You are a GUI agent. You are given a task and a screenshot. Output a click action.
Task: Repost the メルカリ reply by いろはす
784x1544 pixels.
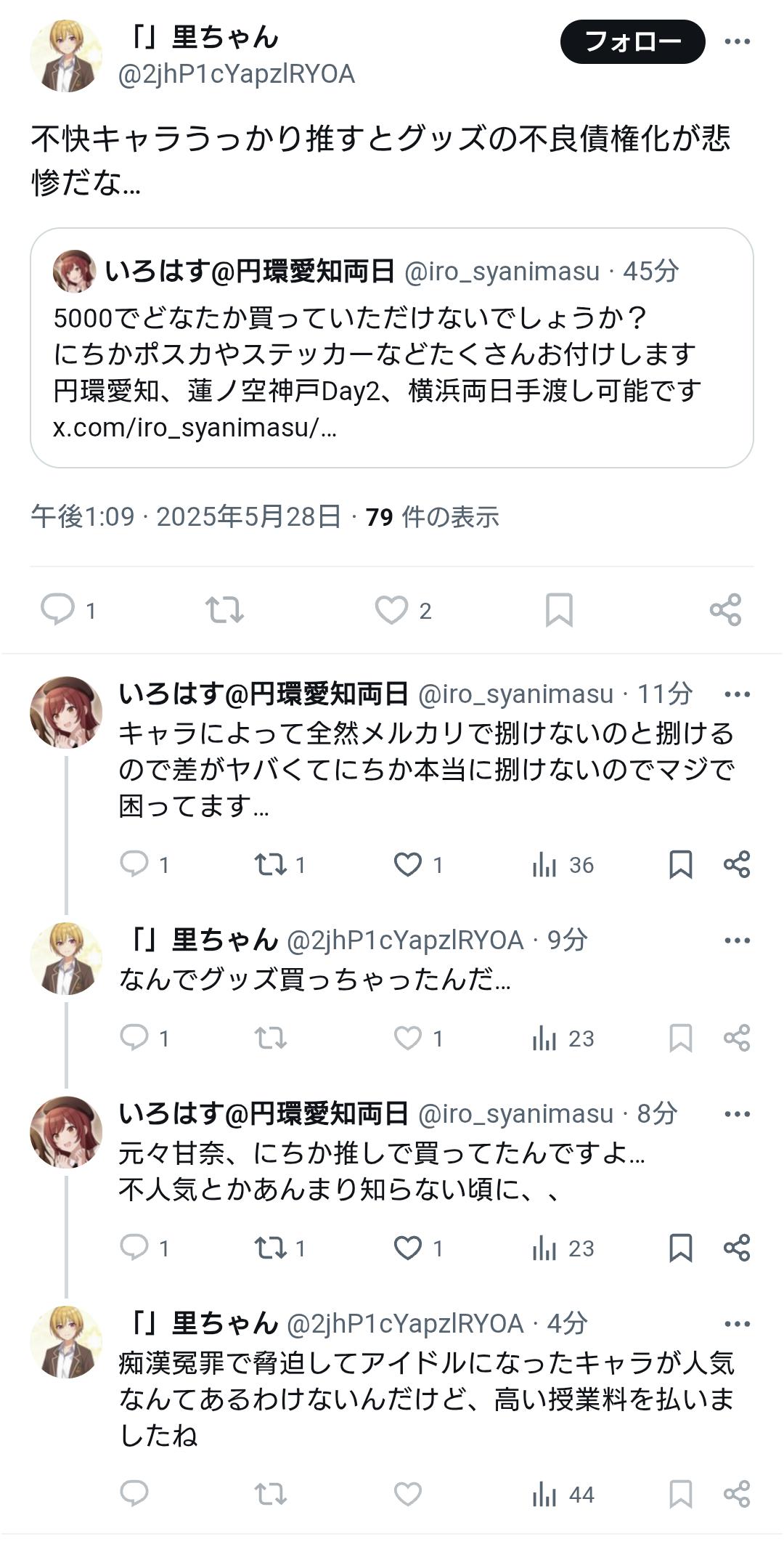click(271, 864)
